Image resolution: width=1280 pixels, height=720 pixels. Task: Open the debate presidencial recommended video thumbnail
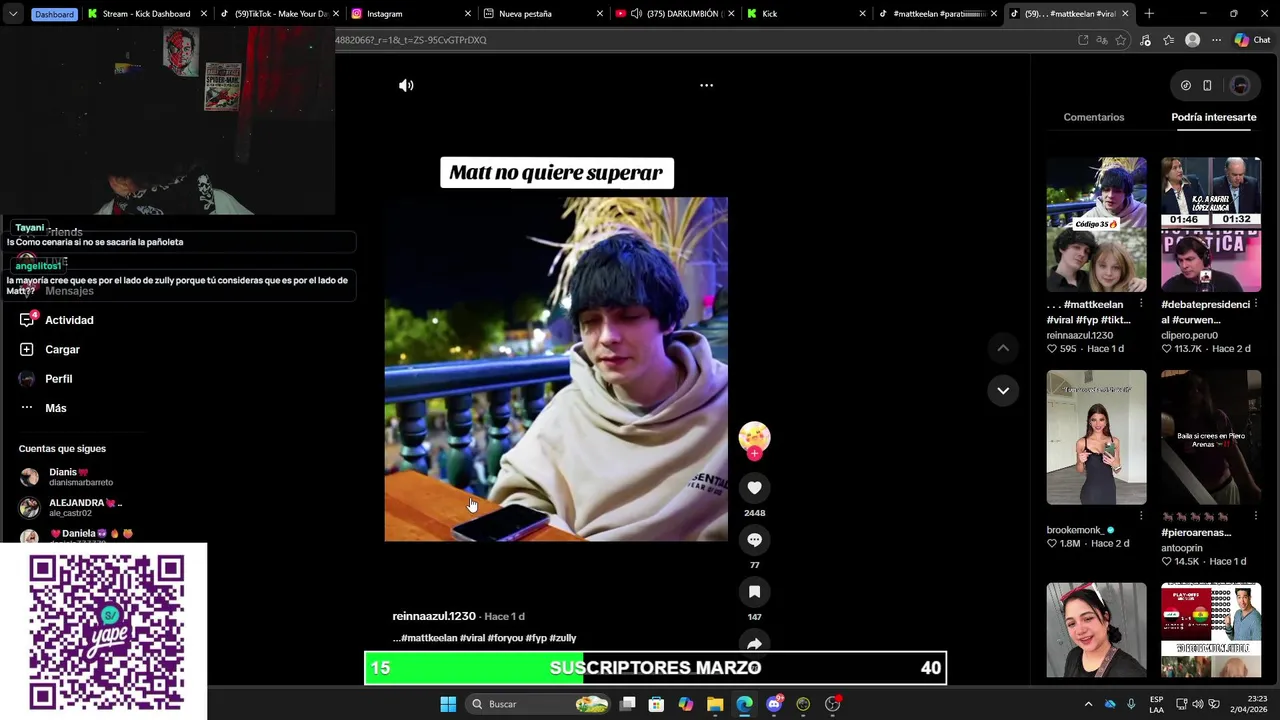coord(1211,224)
